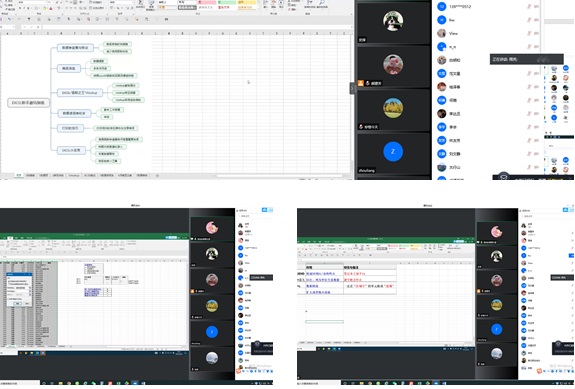
Task: Collapse the video panel using the side arrow
Action: pyautogui.click(x=352, y=88)
